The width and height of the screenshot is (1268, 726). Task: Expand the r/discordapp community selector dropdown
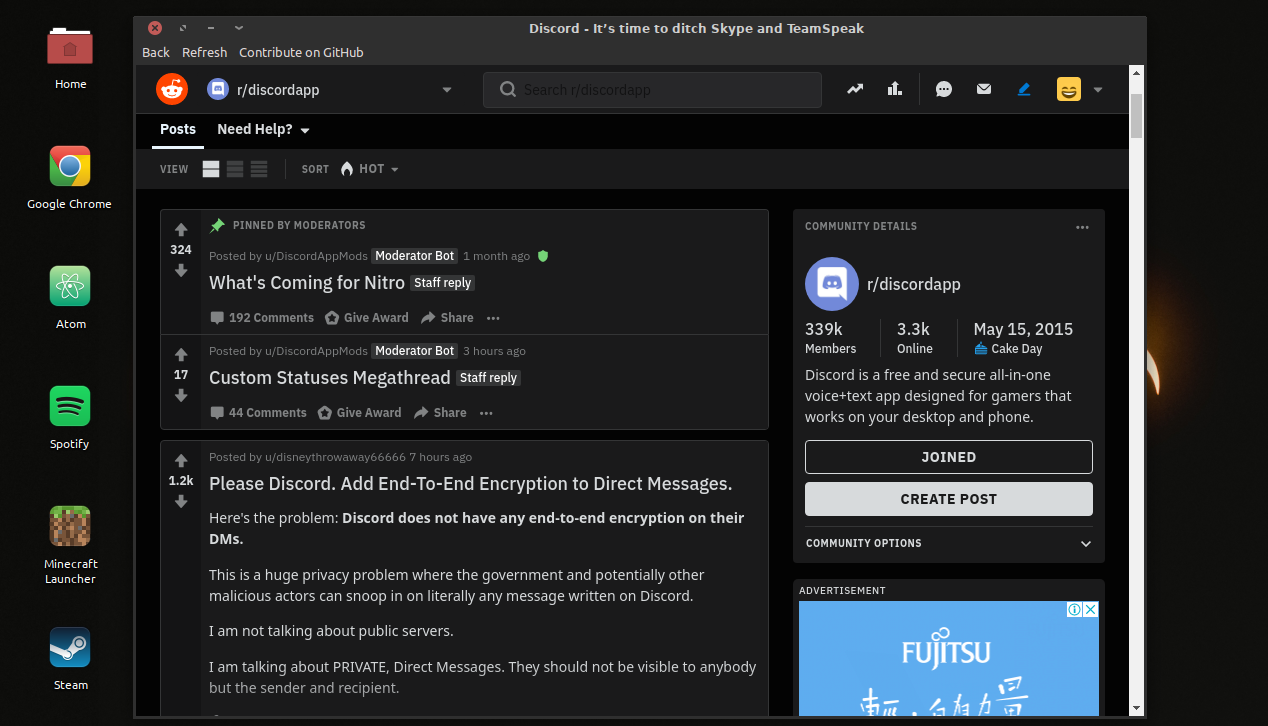(447, 89)
